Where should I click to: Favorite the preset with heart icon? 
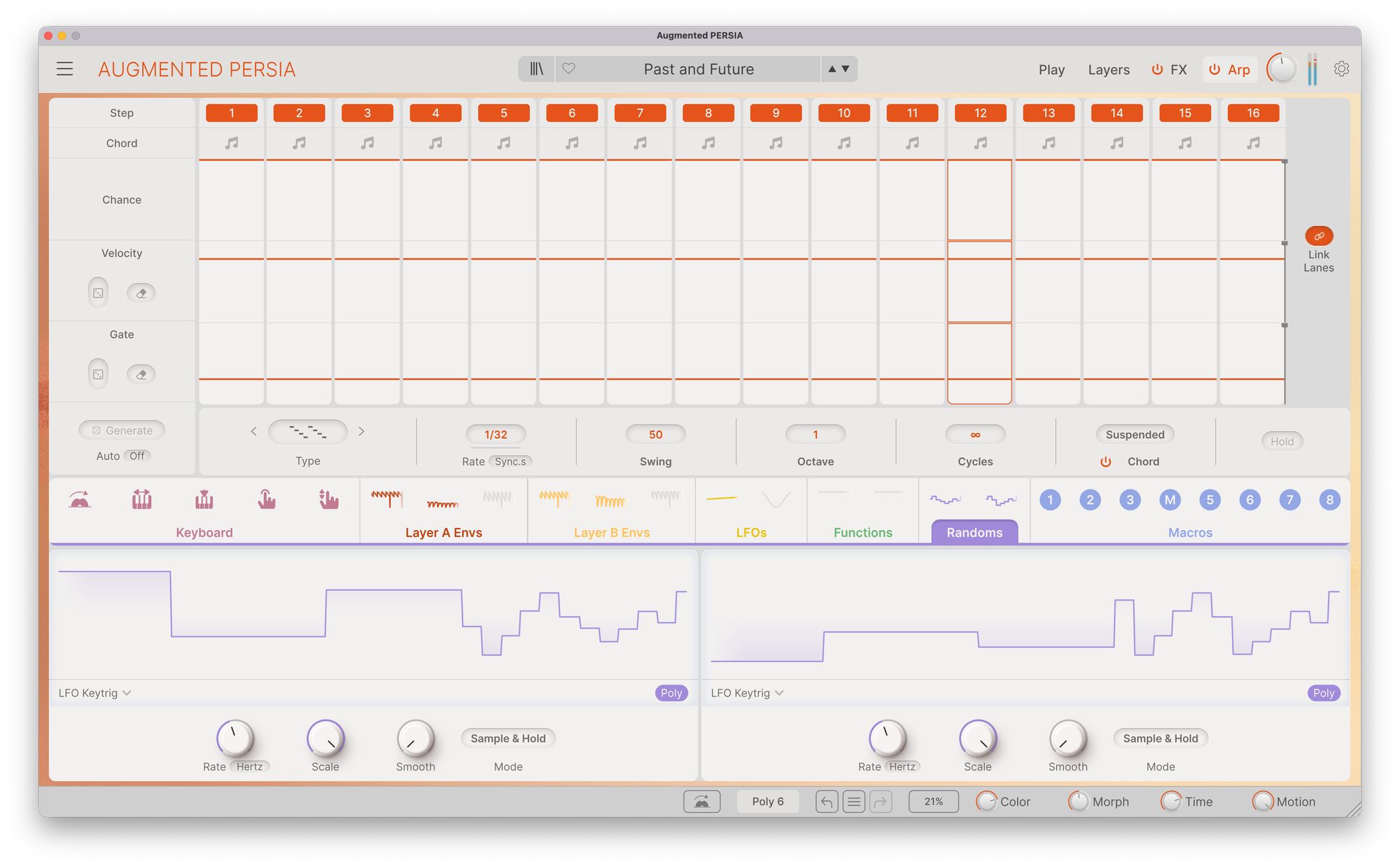[x=568, y=69]
